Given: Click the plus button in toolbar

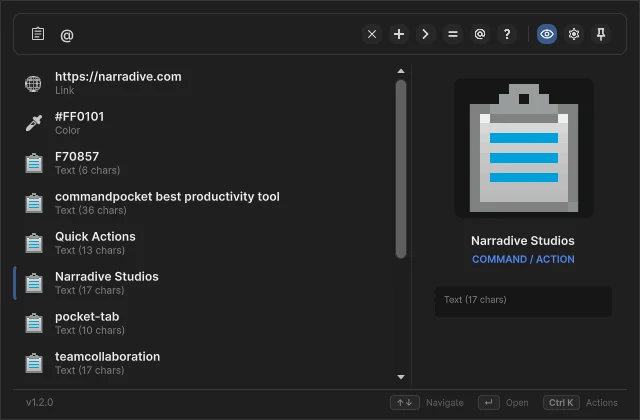Looking at the screenshot, I should [399, 34].
